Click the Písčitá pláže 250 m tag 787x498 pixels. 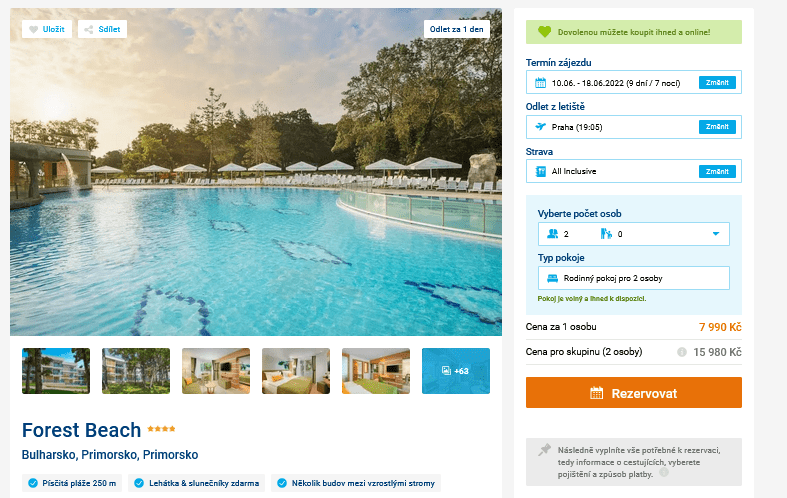click(x=72, y=483)
